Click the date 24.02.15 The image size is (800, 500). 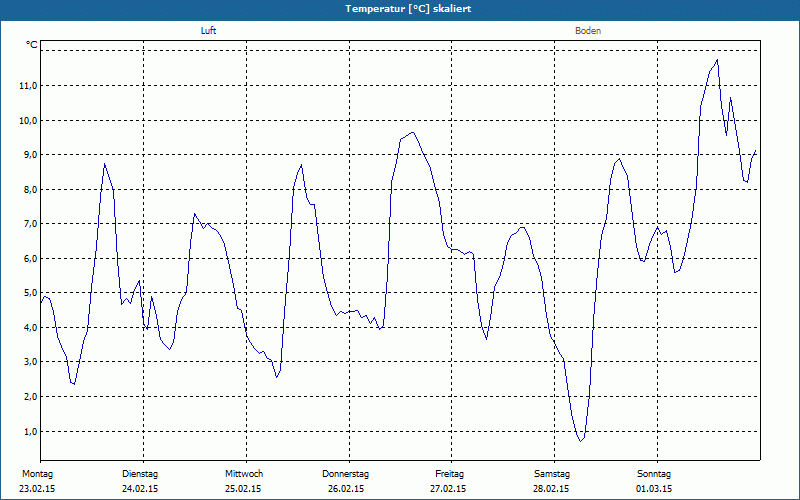(140, 489)
